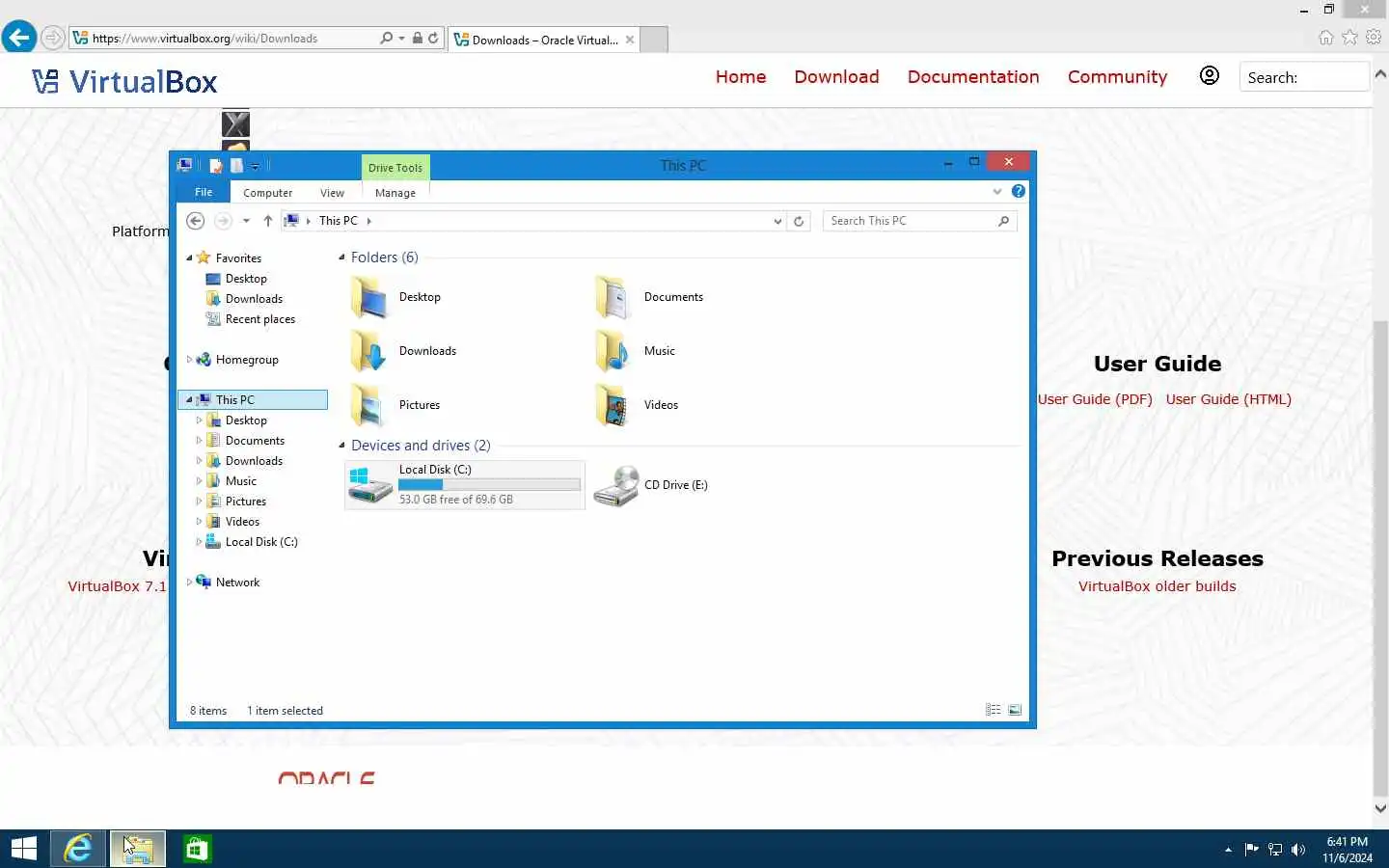Open the Downloads folder in Folders group
This screenshot has height=868, width=1389.
[x=403, y=351]
